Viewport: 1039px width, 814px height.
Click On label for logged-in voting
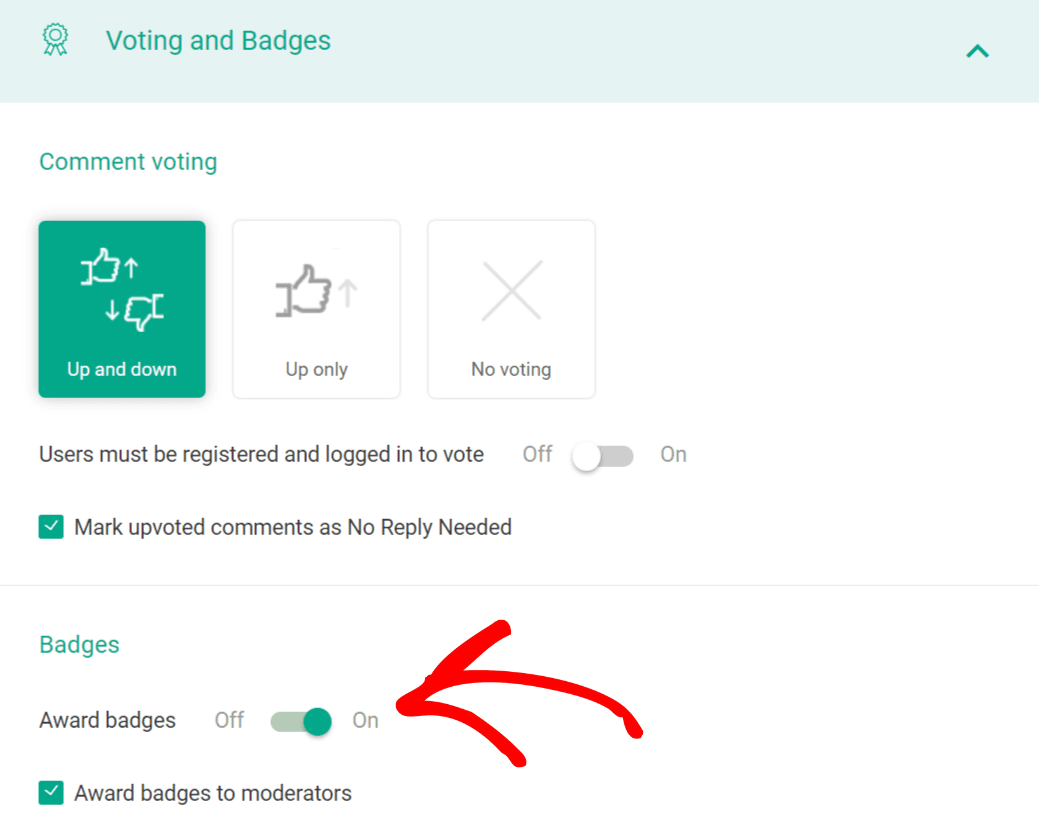[673, 455]
